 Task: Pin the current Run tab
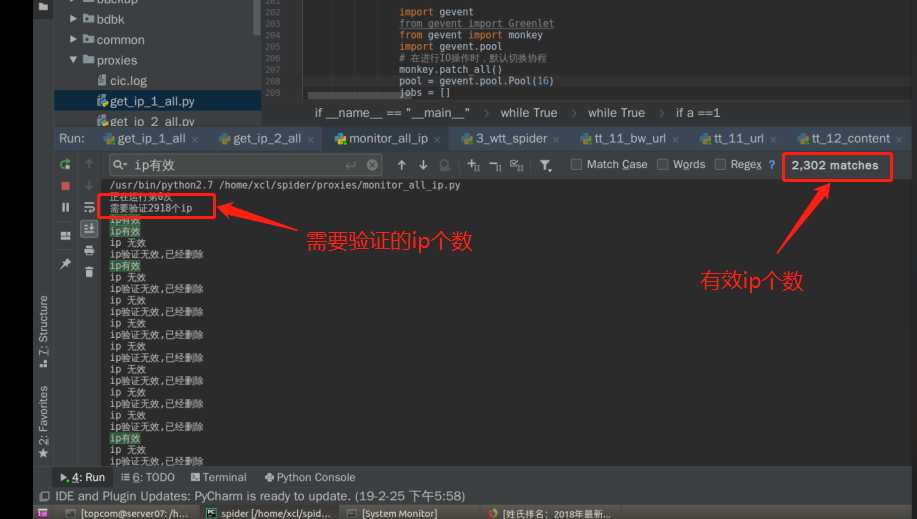tap(65, 264)
